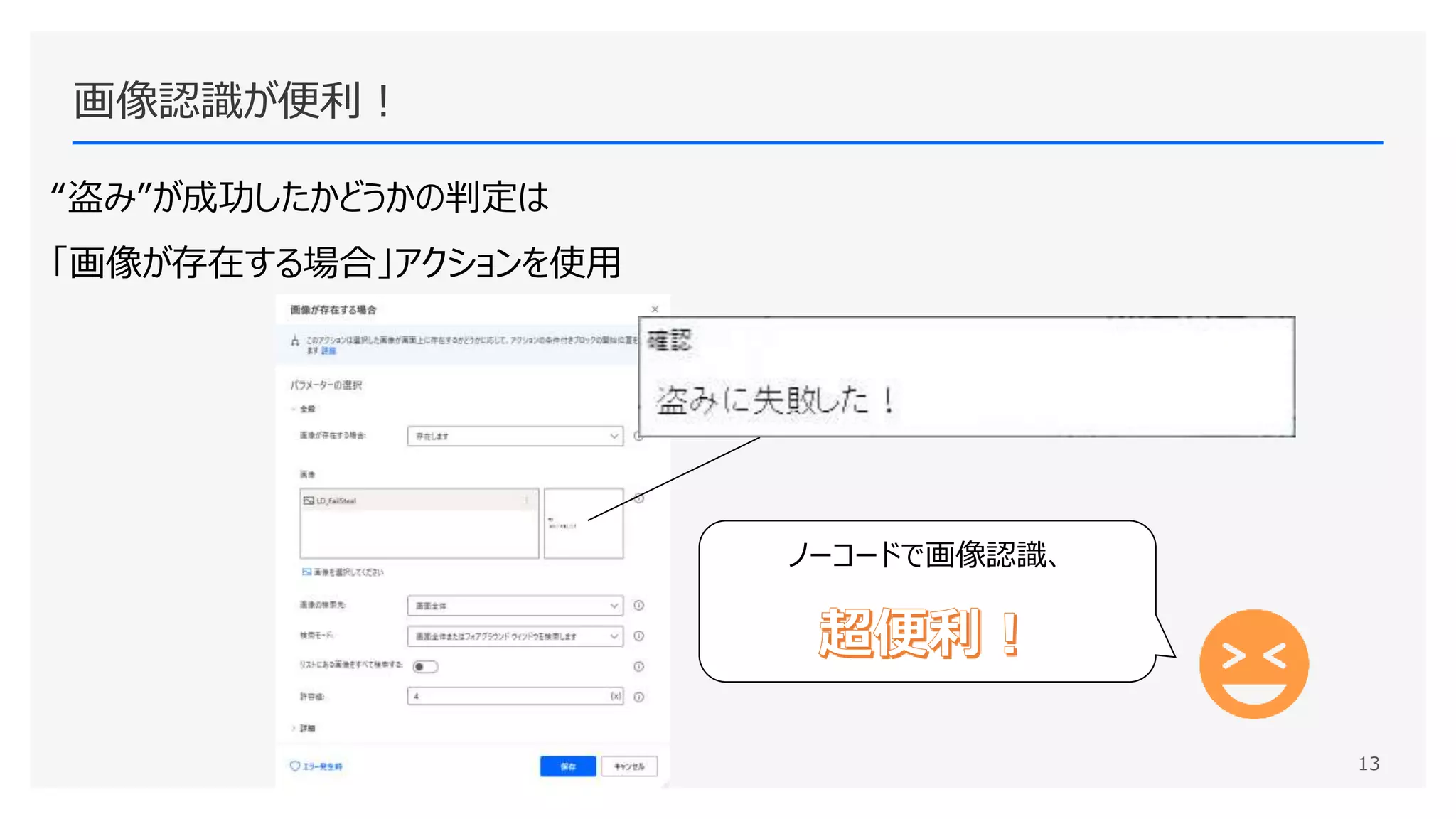Open the 検索モード dropdown
1456x819 pixels.
click(x=515, y=636)
